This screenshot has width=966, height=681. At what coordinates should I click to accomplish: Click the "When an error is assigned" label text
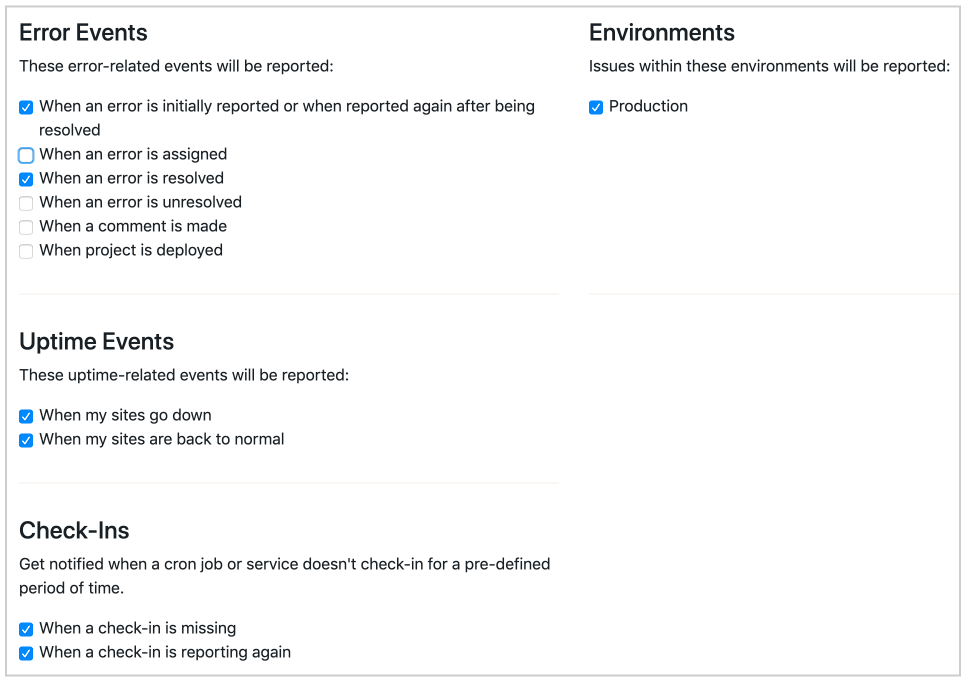tap(133, 154)
